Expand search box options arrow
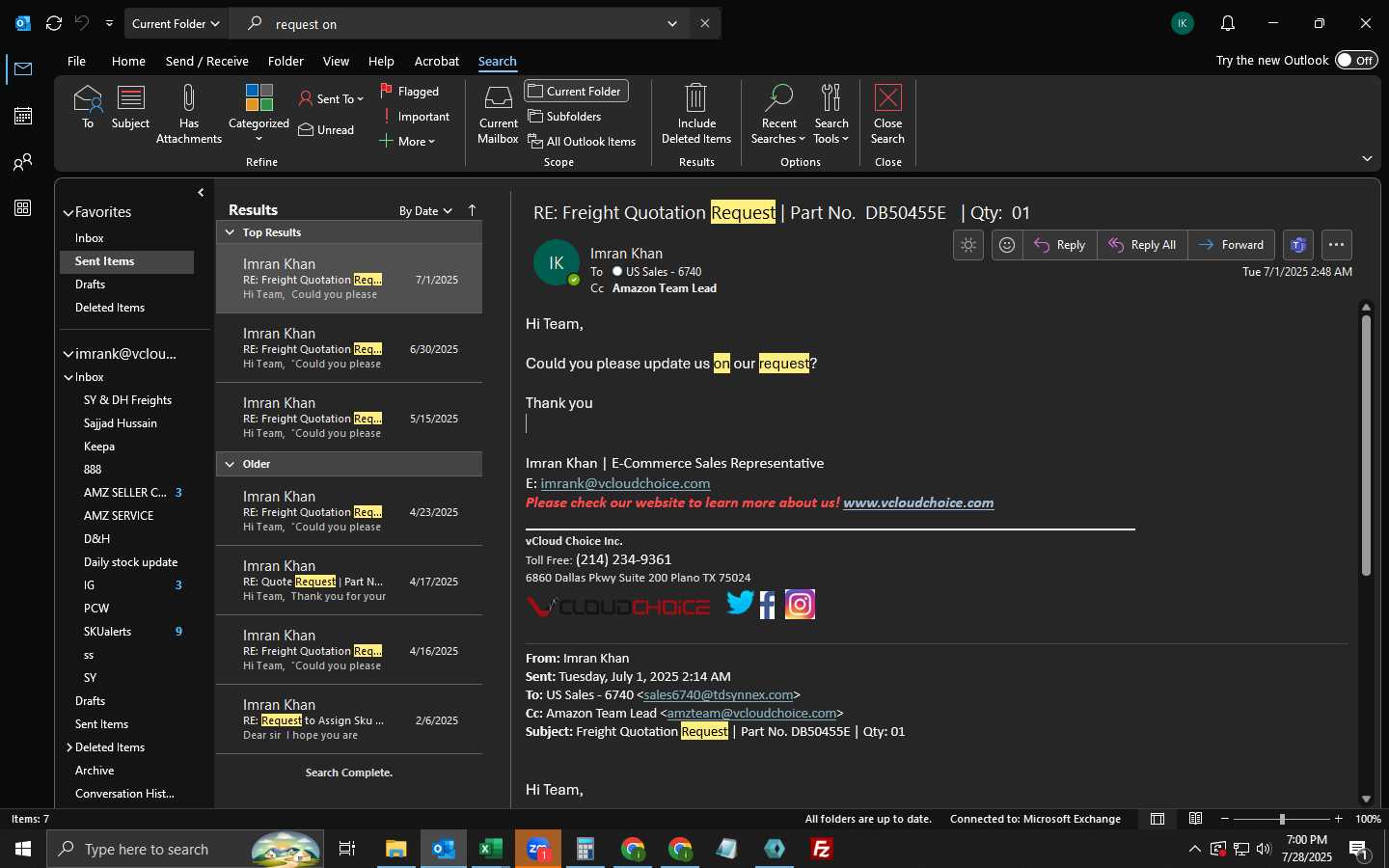Image resolution: width=1389 pixels, height=868 pixels. pos(672,23)
